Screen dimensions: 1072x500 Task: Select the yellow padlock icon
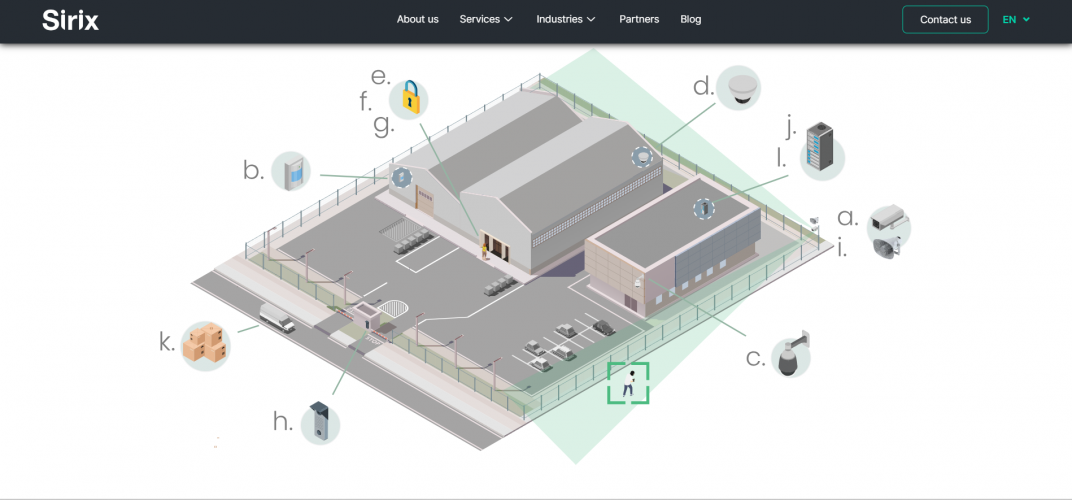(409, 98)
